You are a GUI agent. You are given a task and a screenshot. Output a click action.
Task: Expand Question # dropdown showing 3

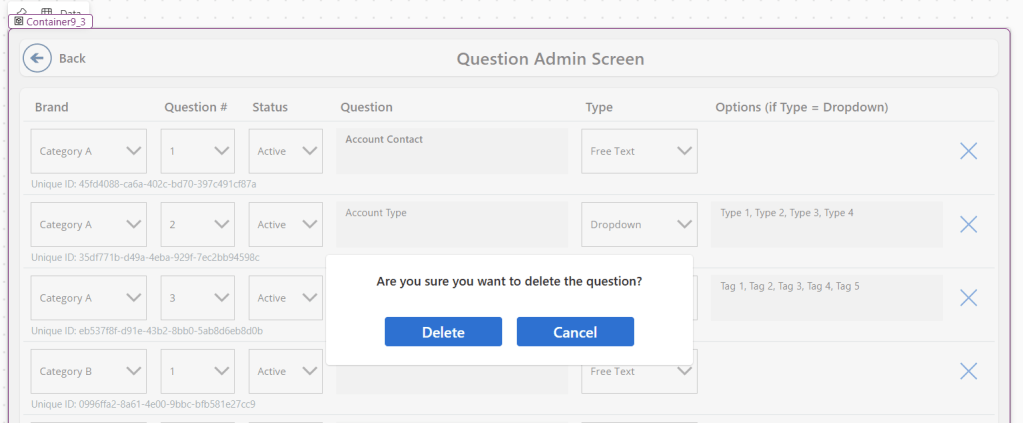(198, 298)
